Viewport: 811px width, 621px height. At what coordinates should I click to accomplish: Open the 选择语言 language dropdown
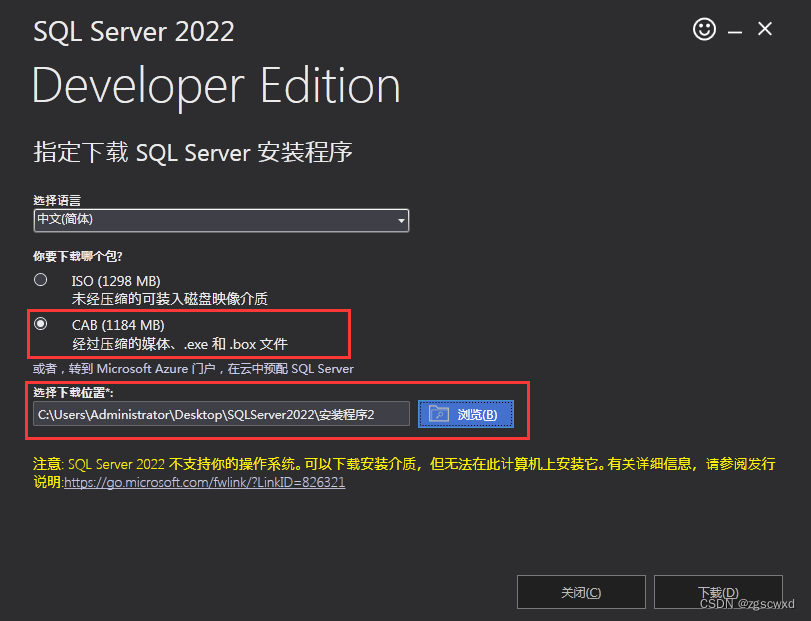tap(221, 220)
